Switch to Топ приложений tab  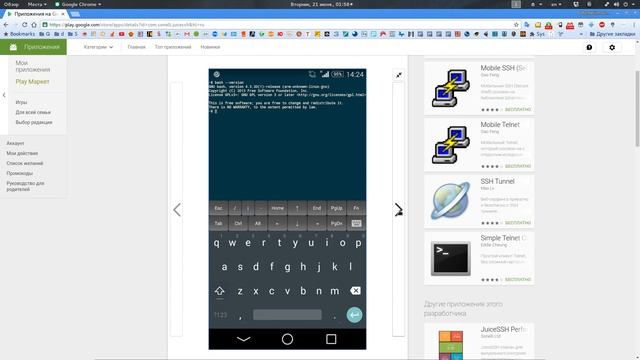click(173, 47)
